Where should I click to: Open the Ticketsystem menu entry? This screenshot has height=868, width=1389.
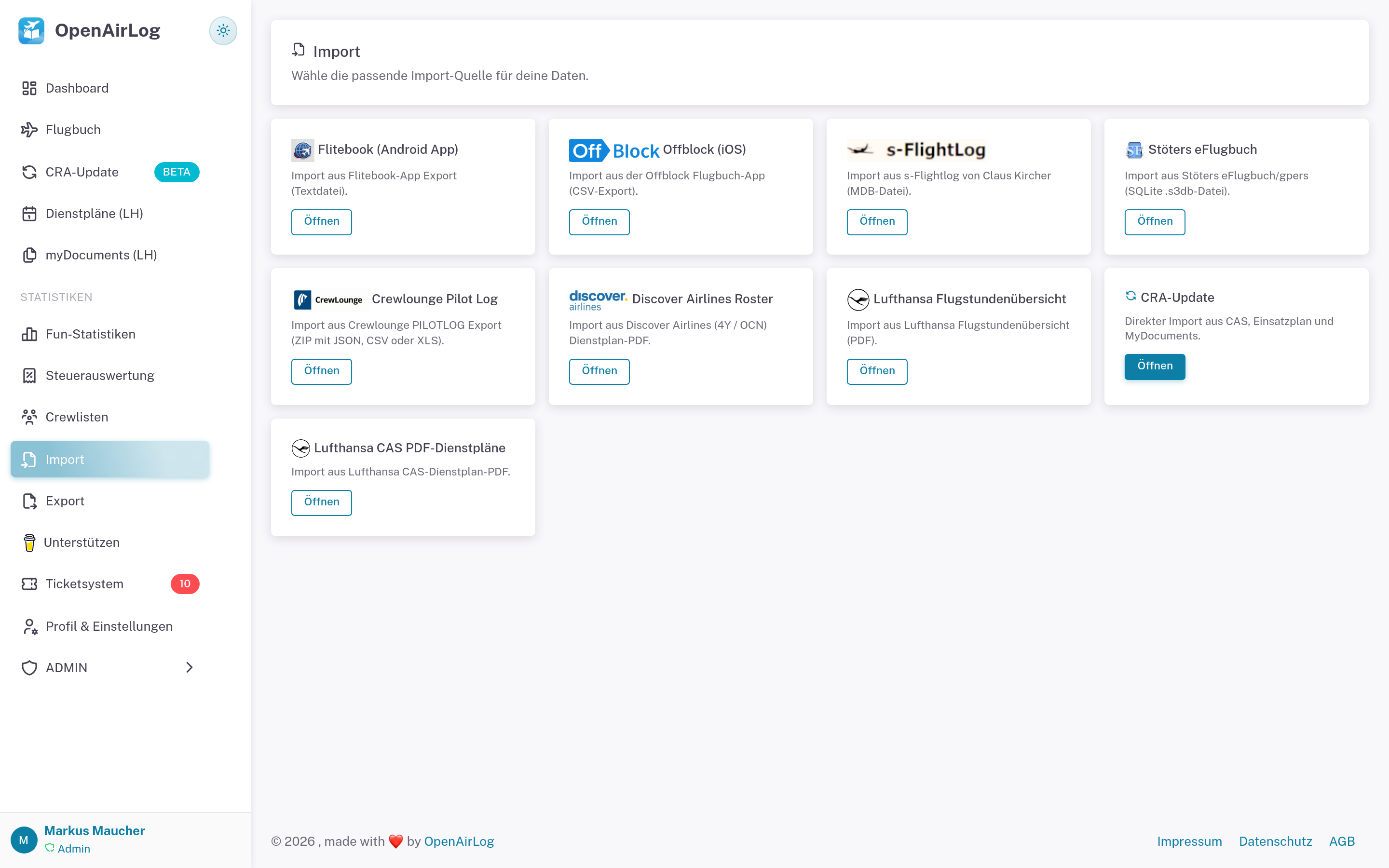pyautogui.click(x=84, y=584)
